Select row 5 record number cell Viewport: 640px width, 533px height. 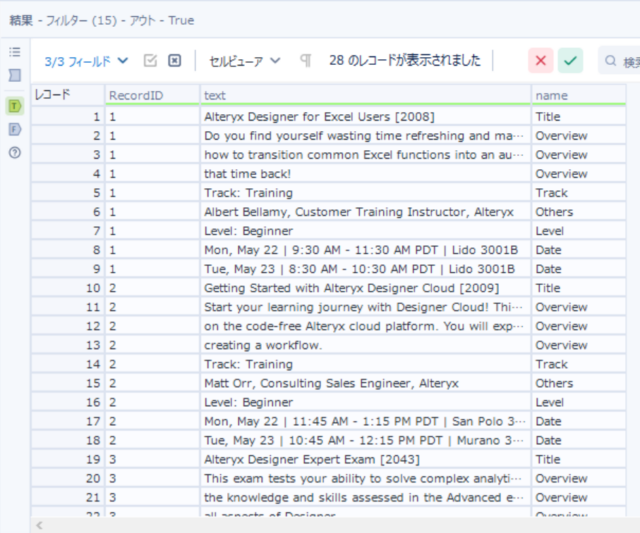68,193
